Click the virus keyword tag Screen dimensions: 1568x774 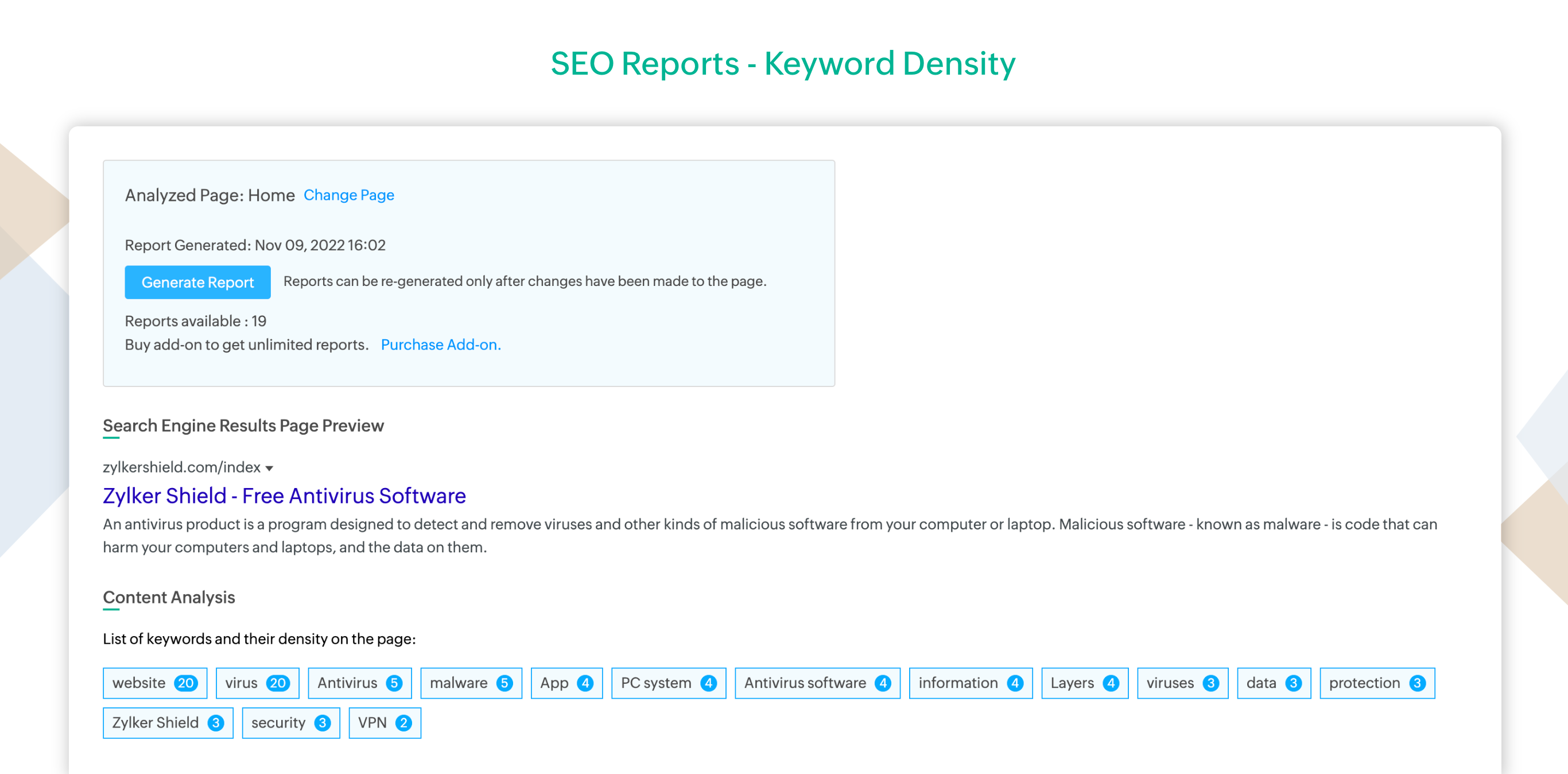(257, 683)
